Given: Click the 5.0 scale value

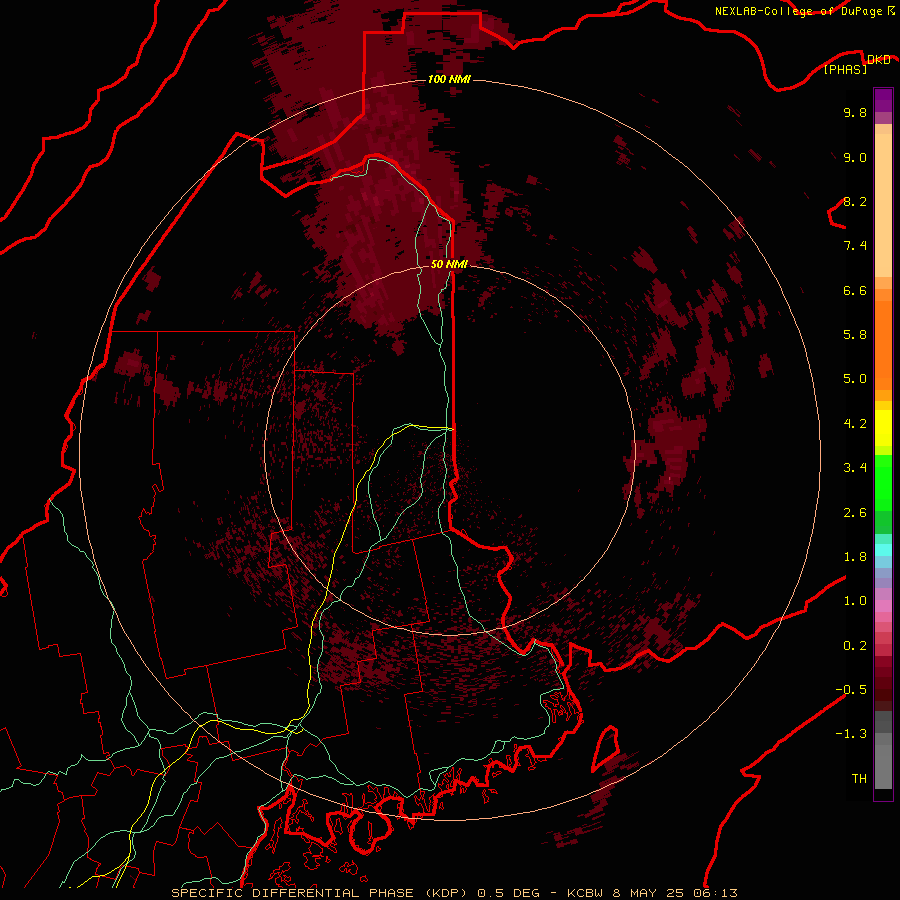Looking at the screenshot, I should 855,379.
